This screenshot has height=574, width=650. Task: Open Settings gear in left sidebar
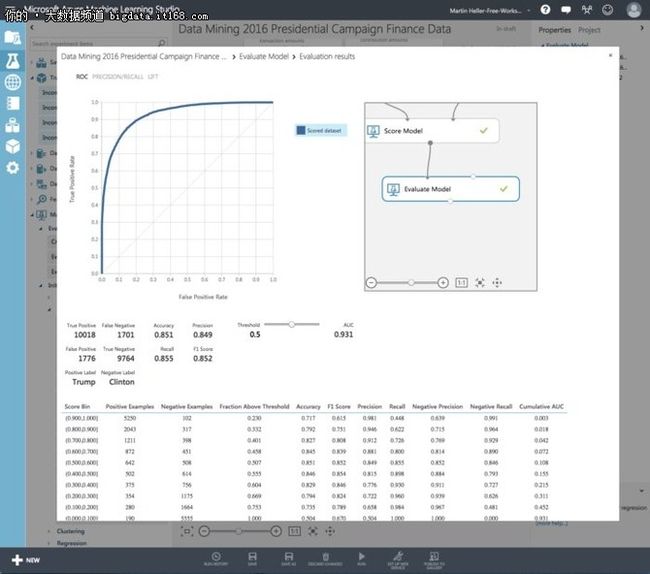(x=12, y=168)
